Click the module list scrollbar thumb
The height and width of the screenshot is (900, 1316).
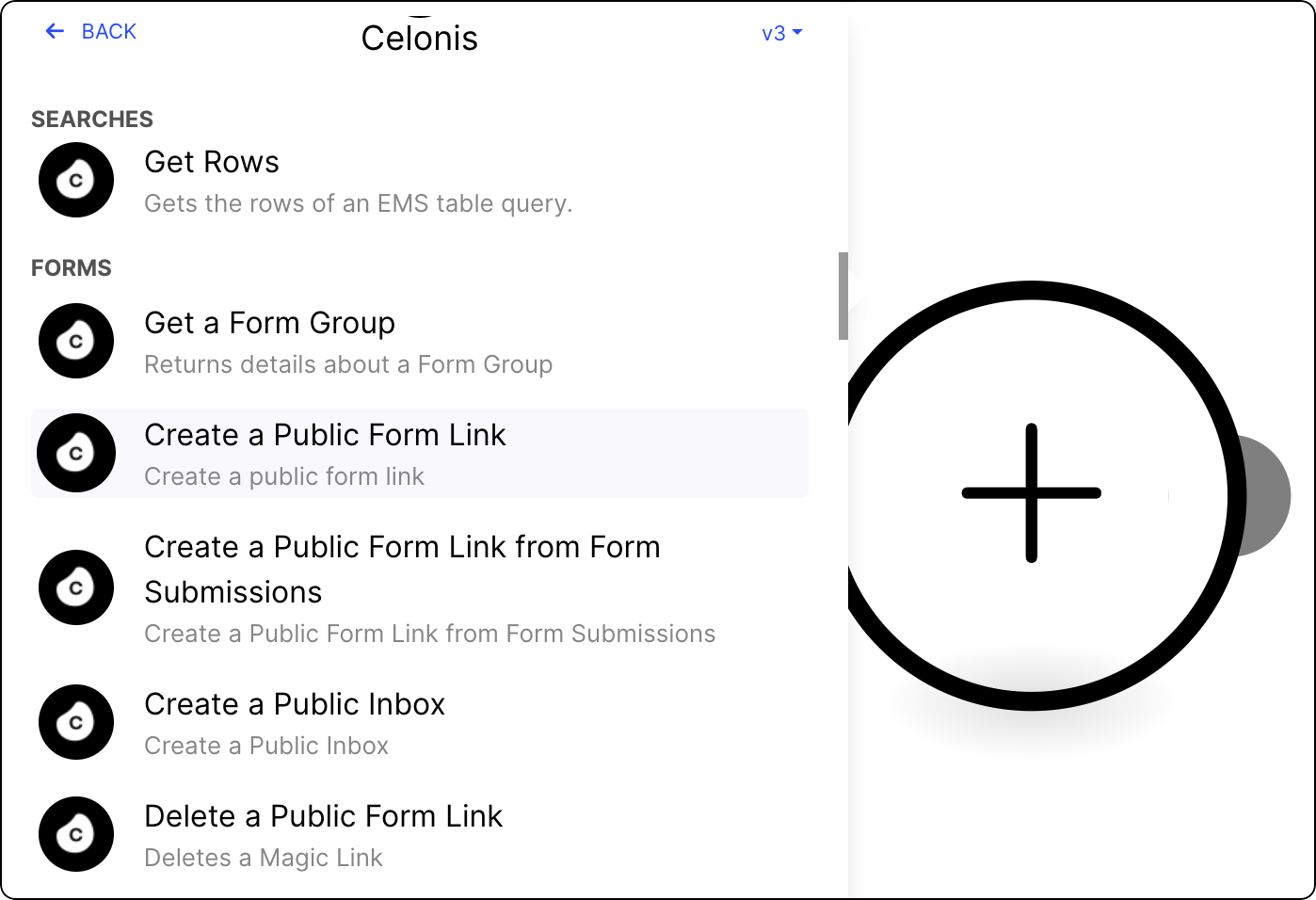pos(843,296)
